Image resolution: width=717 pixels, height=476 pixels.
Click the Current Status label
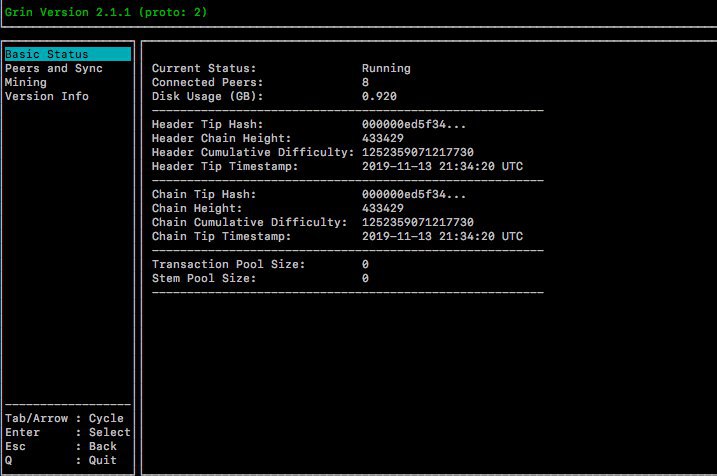204,68
